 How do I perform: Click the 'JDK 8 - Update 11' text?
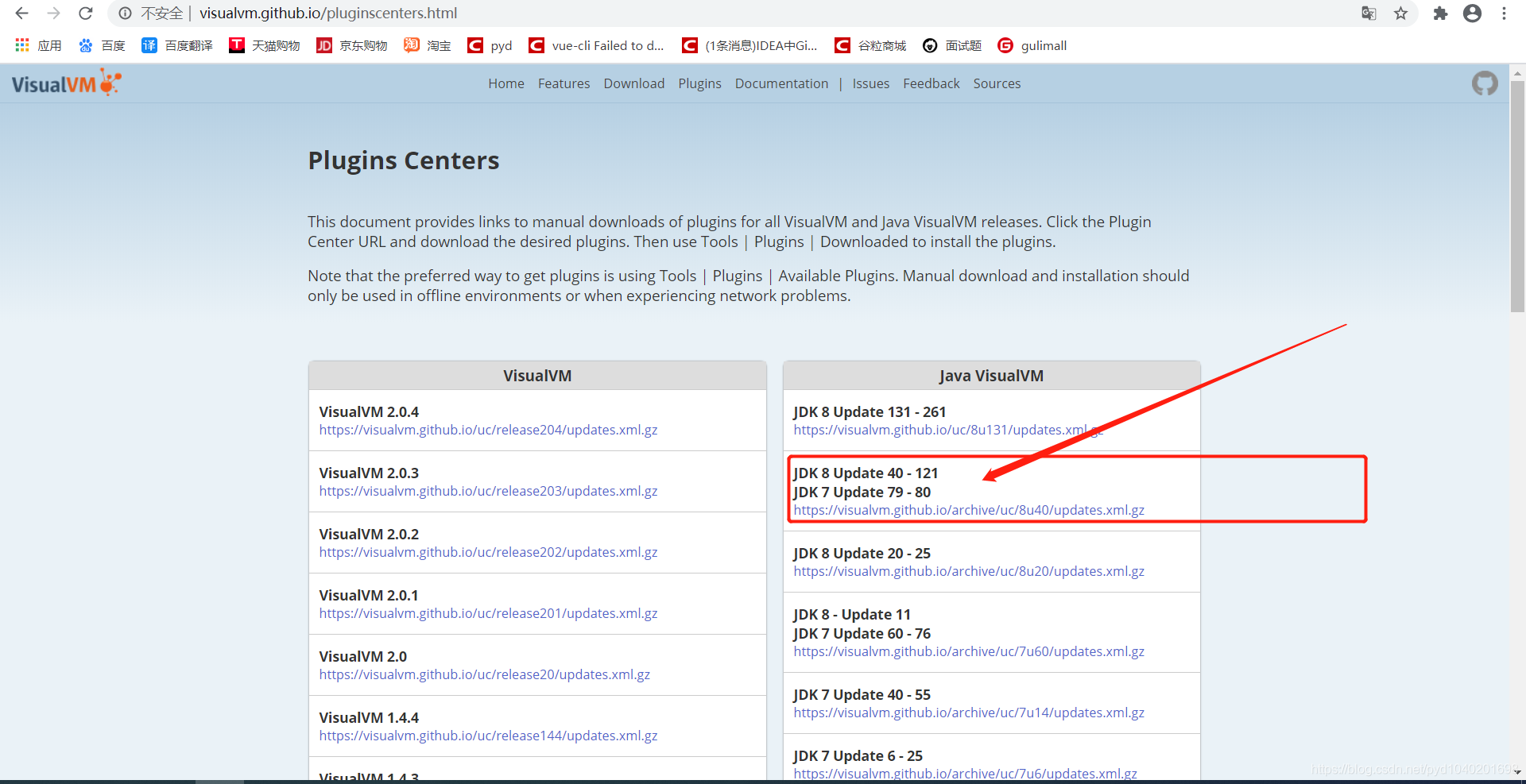coord(852,614)
